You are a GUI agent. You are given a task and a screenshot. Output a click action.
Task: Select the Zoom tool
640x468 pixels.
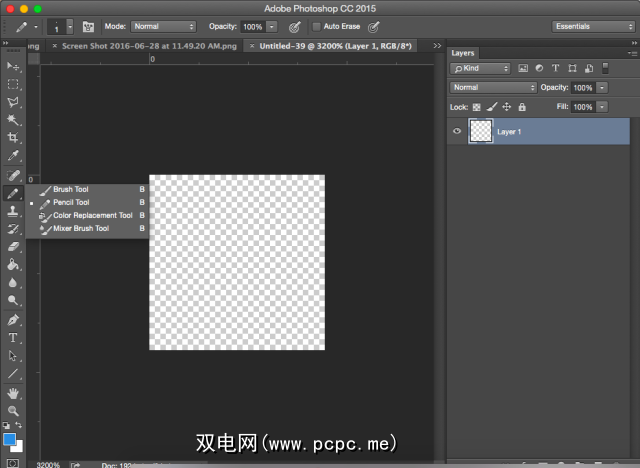click(14, 411)
